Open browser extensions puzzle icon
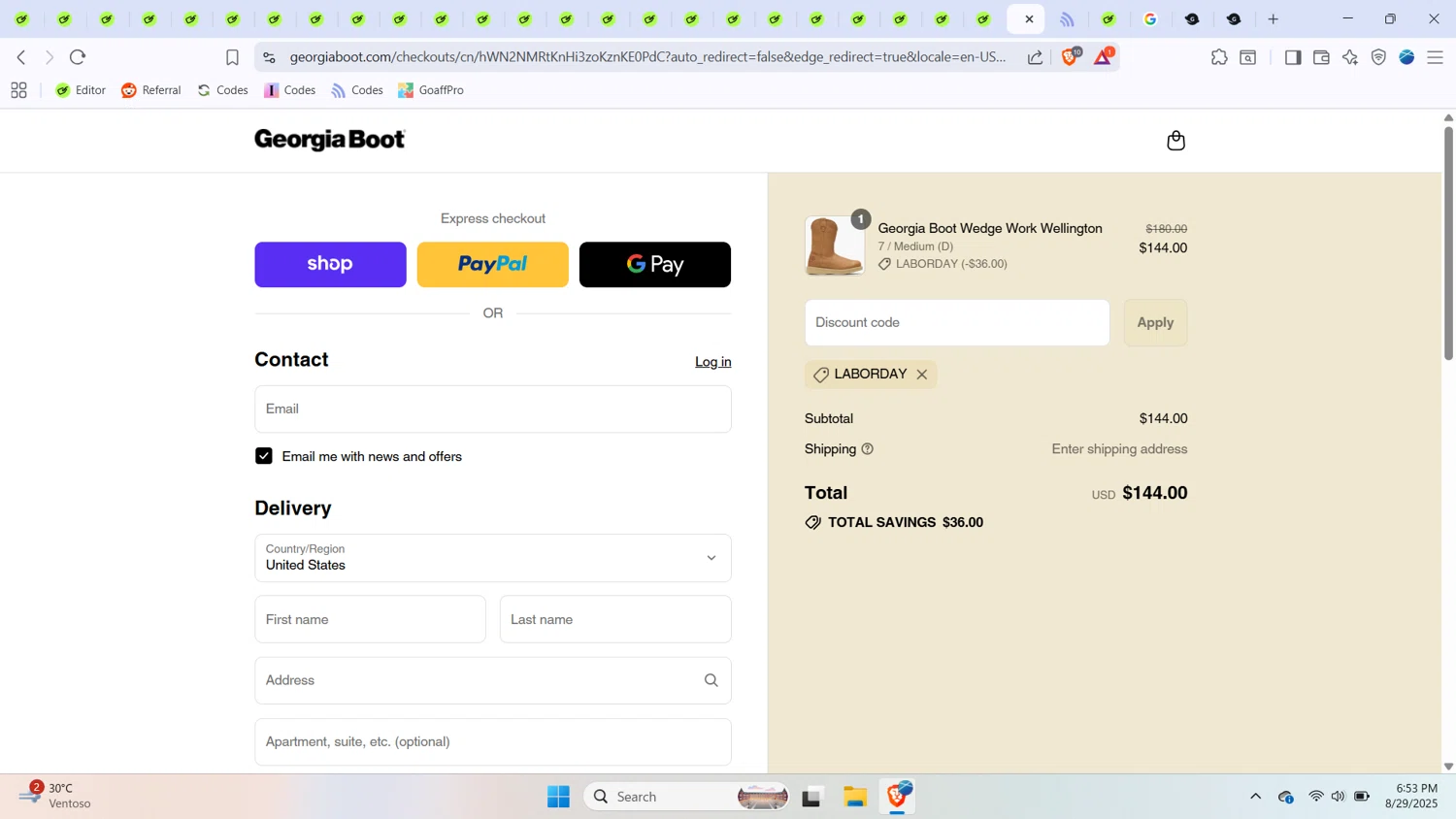This screenshot has height=819, width=1456. click(1219, 57)
